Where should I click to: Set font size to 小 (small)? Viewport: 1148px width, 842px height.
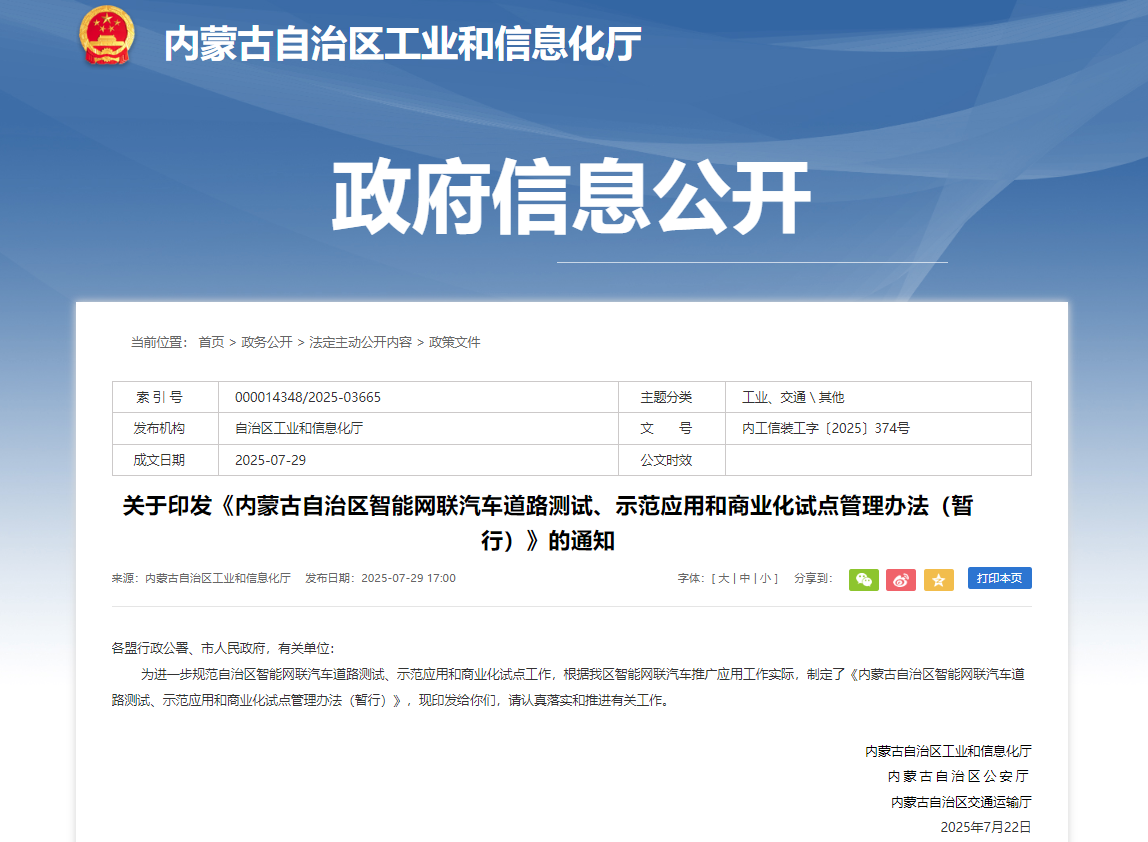[765, 578]
